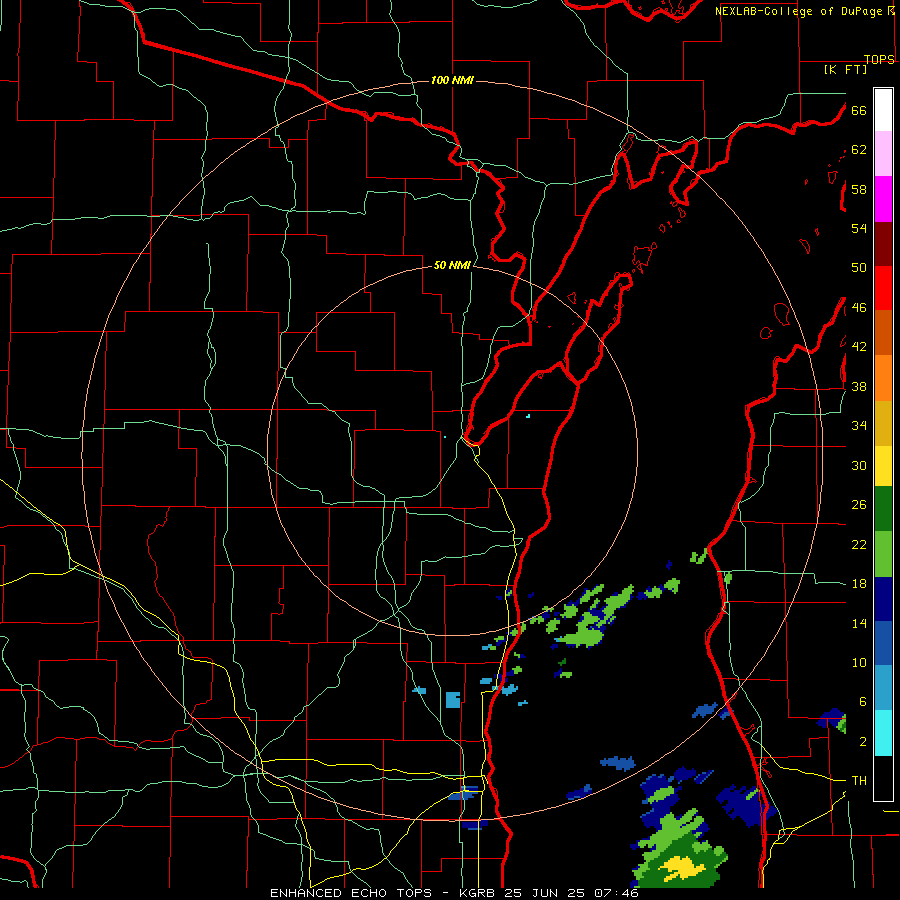Click the TH legend label
This screenshot has width=900, height=900.
859,781
